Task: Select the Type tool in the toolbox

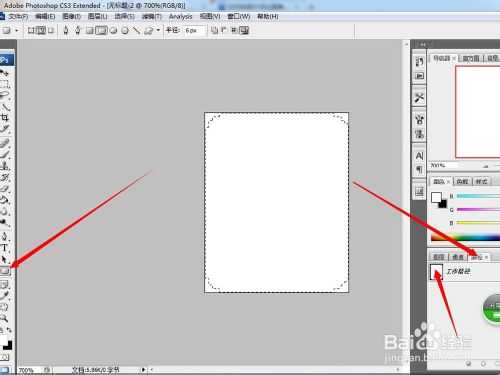Action: 5,248
